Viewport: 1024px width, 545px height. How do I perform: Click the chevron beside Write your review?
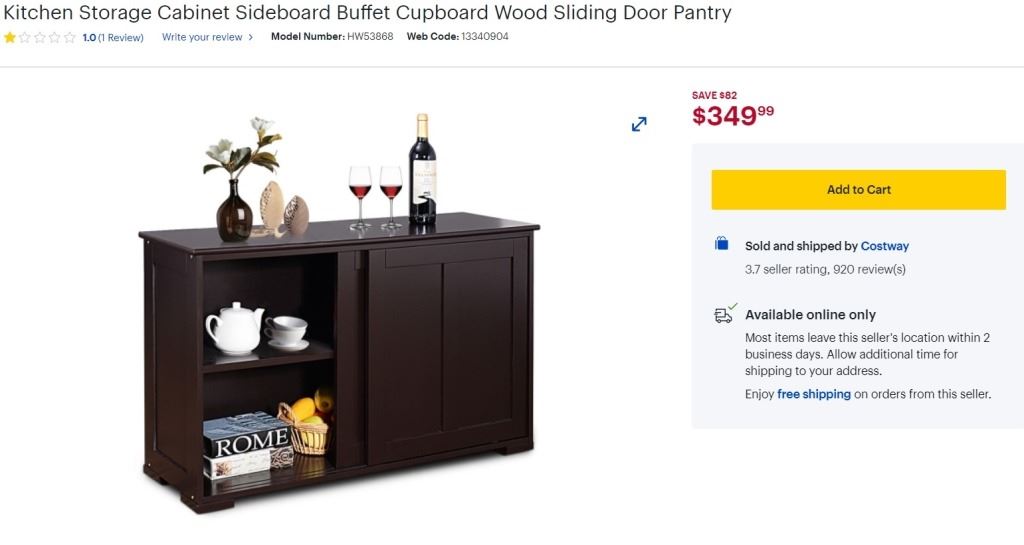251,37
